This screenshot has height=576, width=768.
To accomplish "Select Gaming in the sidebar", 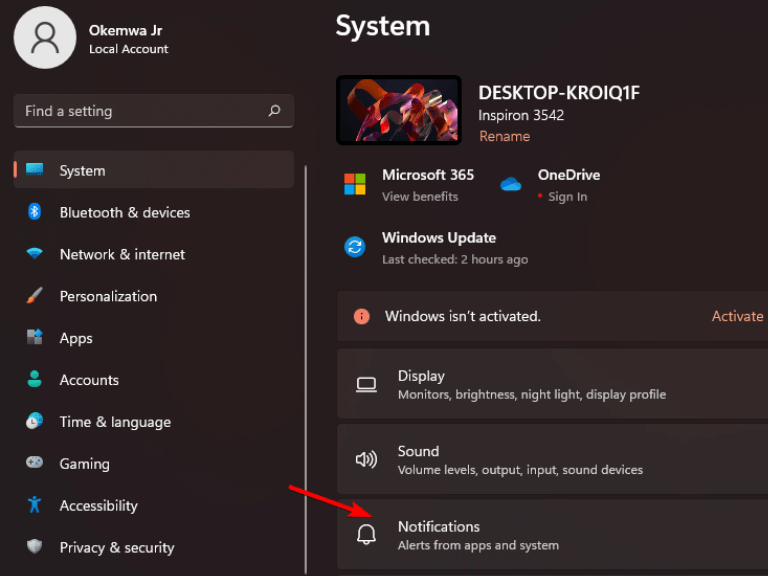I will coord(154,463).
